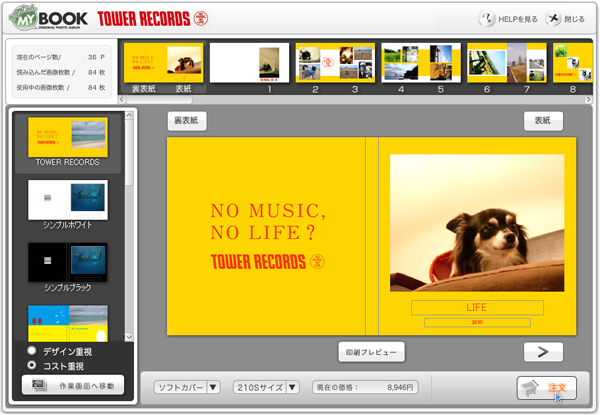Click 閉じる text in header
Viewport: 600px width, 415px height.
574,19
